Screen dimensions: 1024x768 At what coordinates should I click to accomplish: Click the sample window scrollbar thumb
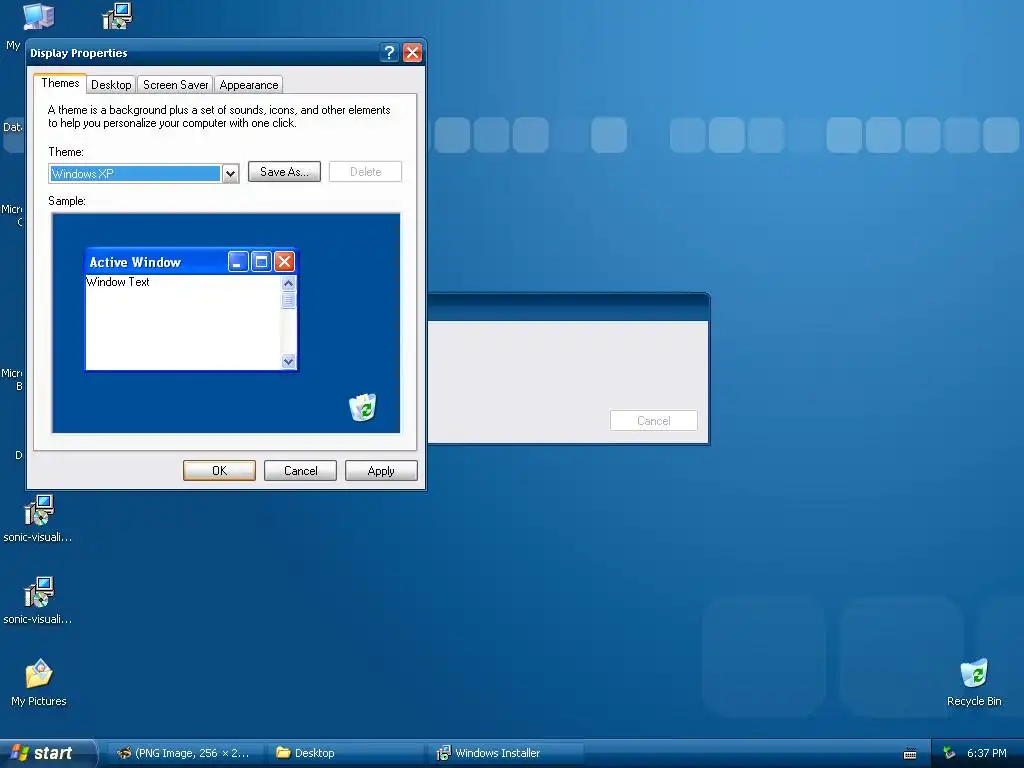[288, 300]
